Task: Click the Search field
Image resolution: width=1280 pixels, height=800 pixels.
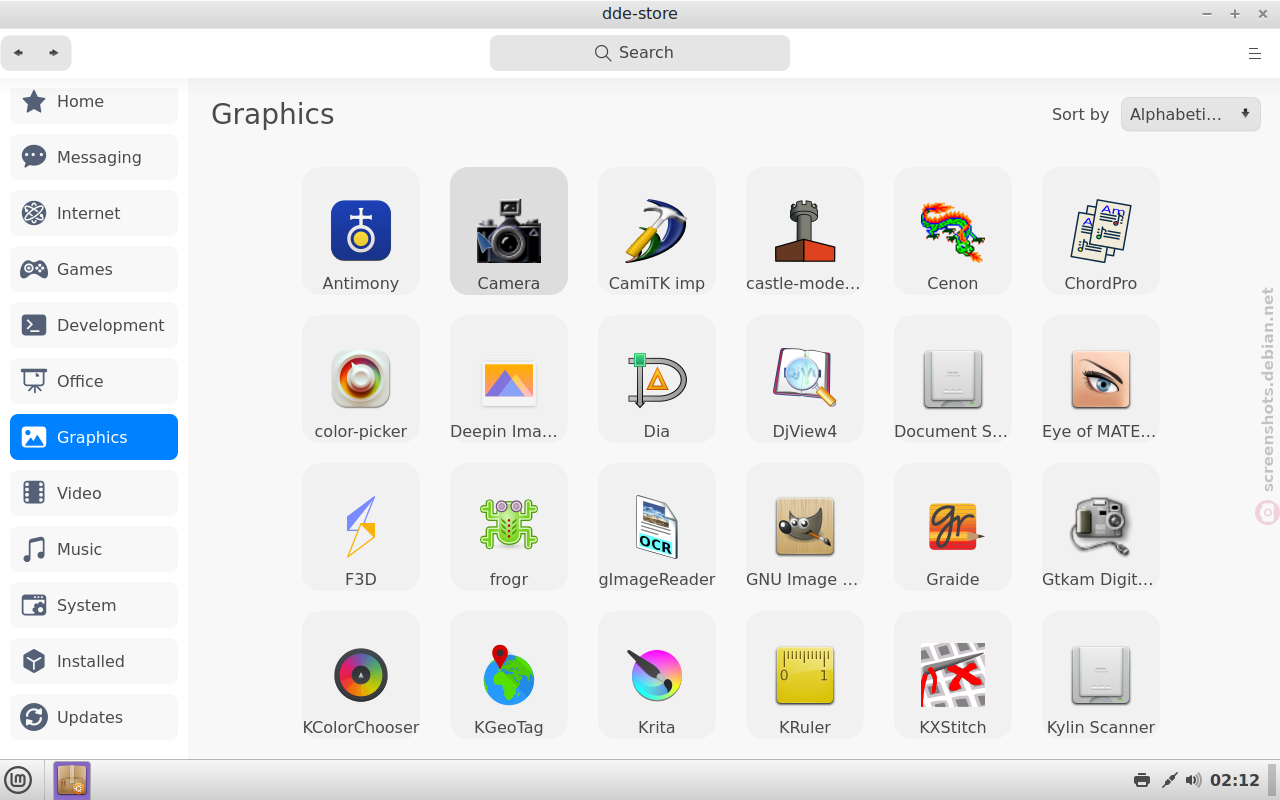Action: tap(640, 53)
